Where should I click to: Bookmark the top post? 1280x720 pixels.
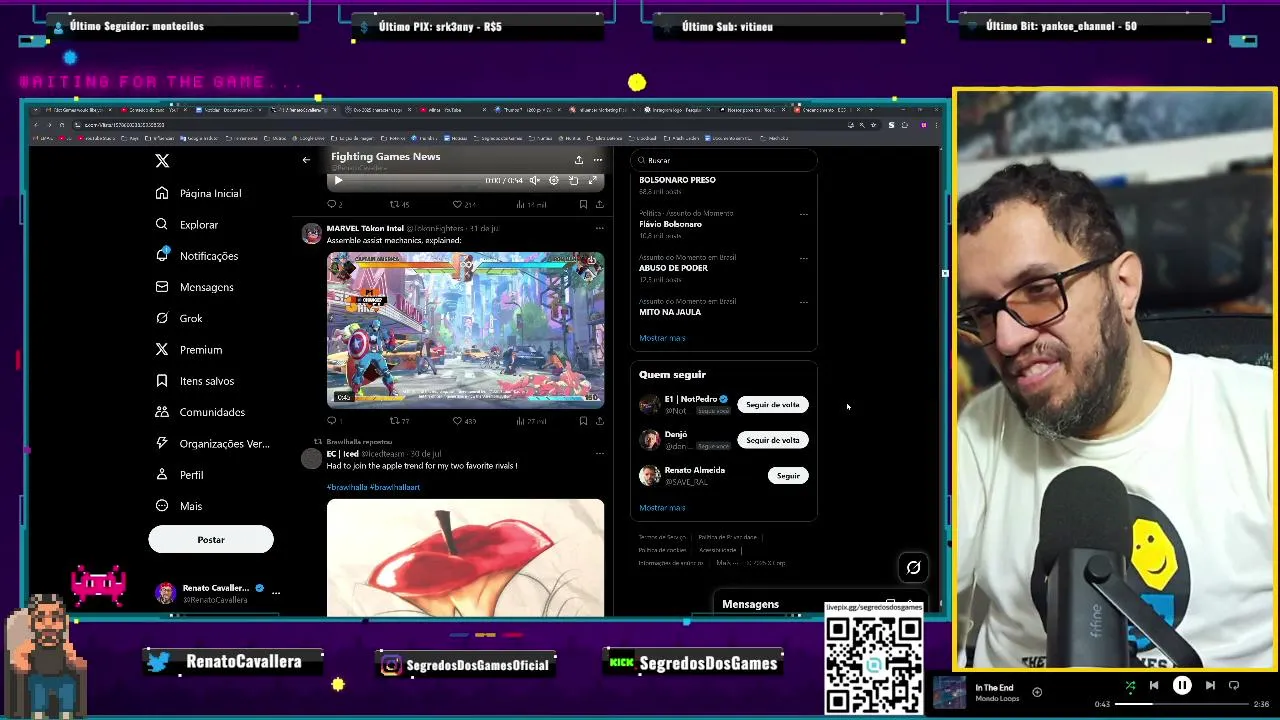coord(583,204)
